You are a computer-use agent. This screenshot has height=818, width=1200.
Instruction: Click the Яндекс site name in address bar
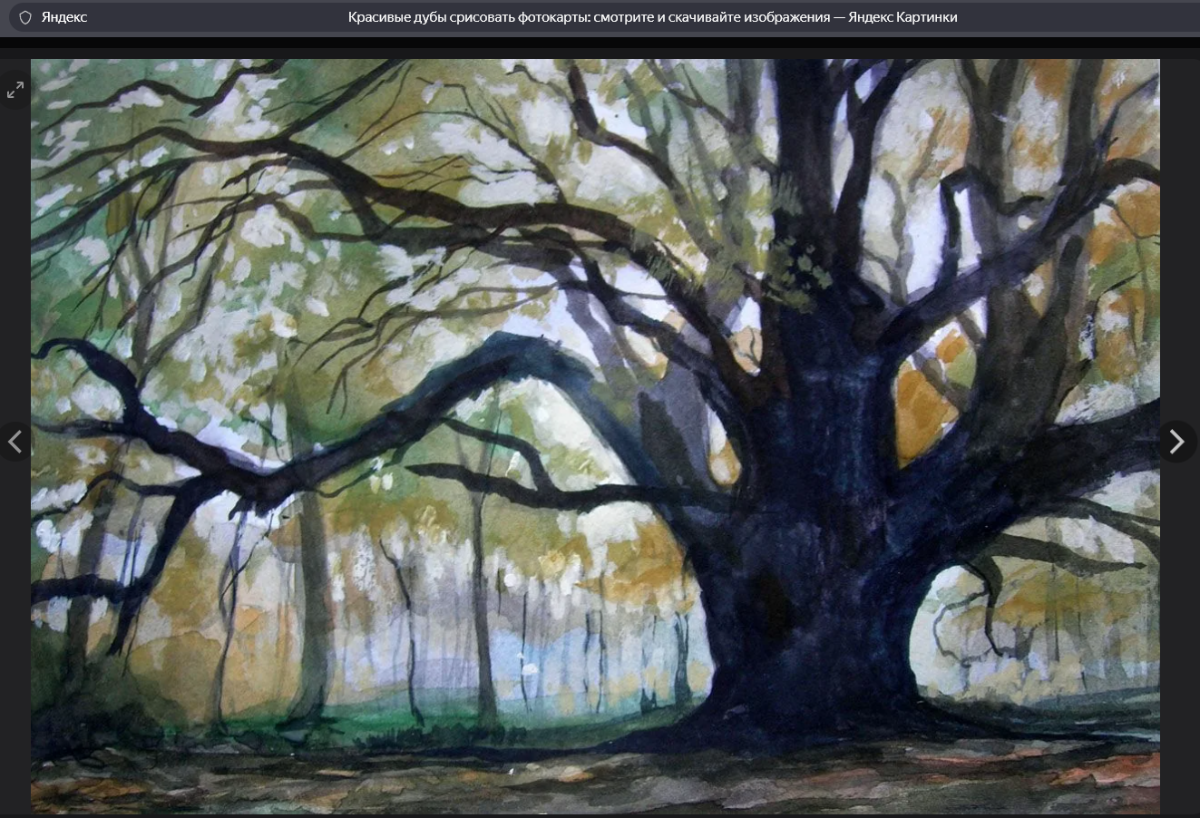[64, 17]
